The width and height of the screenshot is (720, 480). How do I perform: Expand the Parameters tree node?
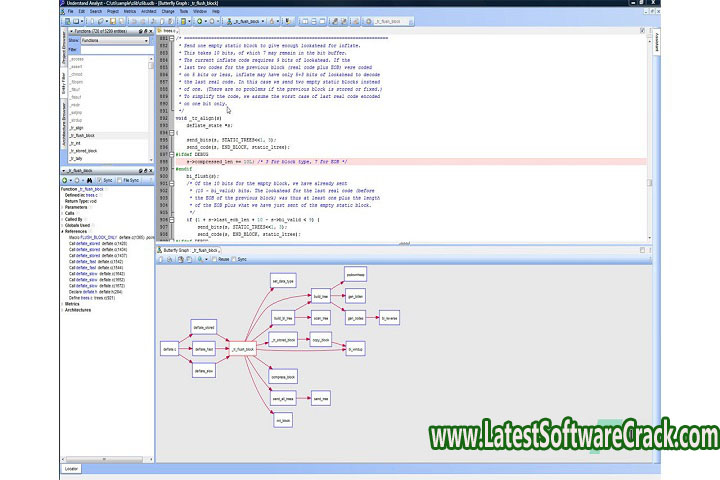(x=62, y=207)
